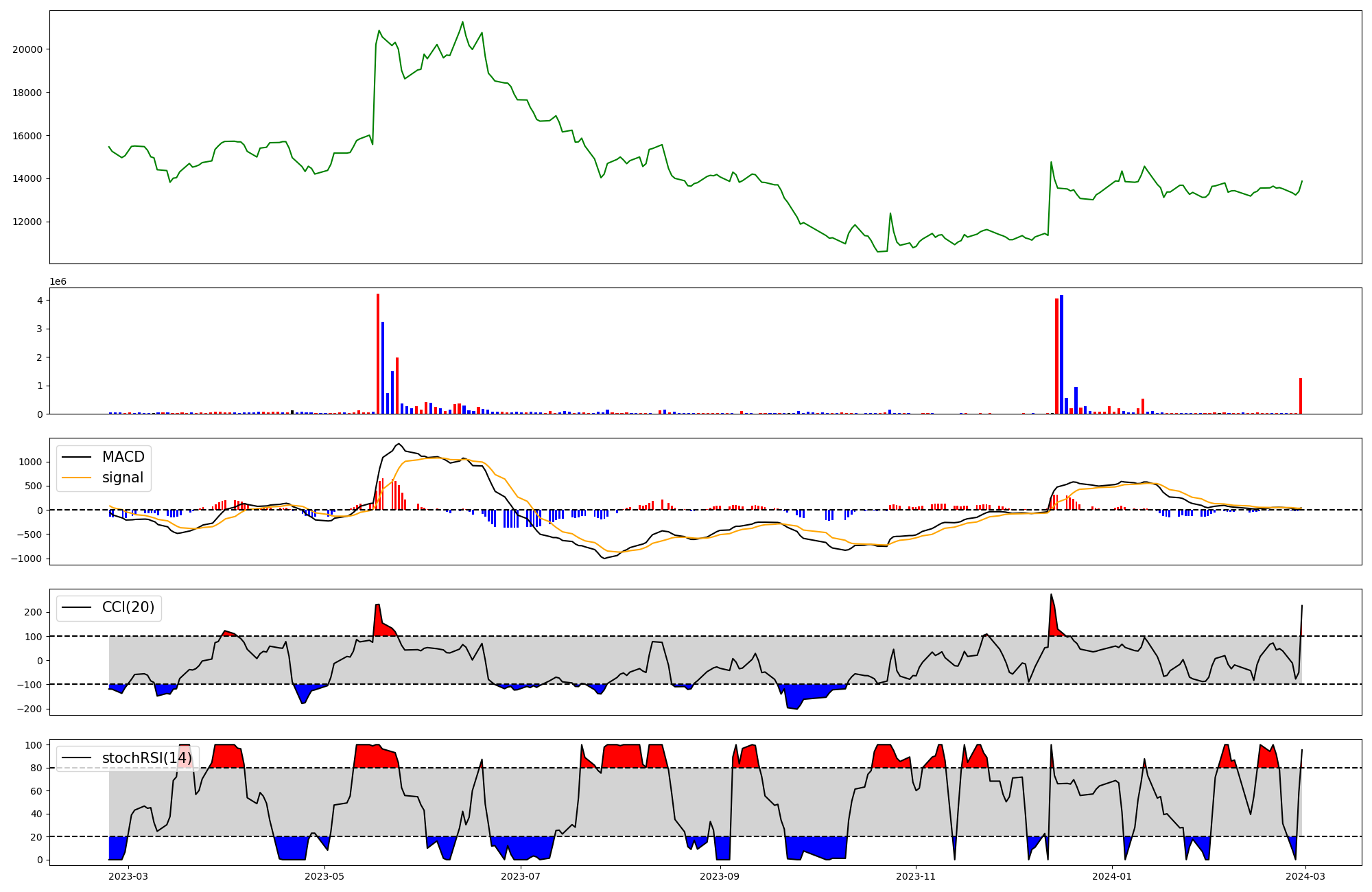Click the 2024-03 x-axis date label
The height and width of the screenshot is (892, 1372).
(1305, 876)
